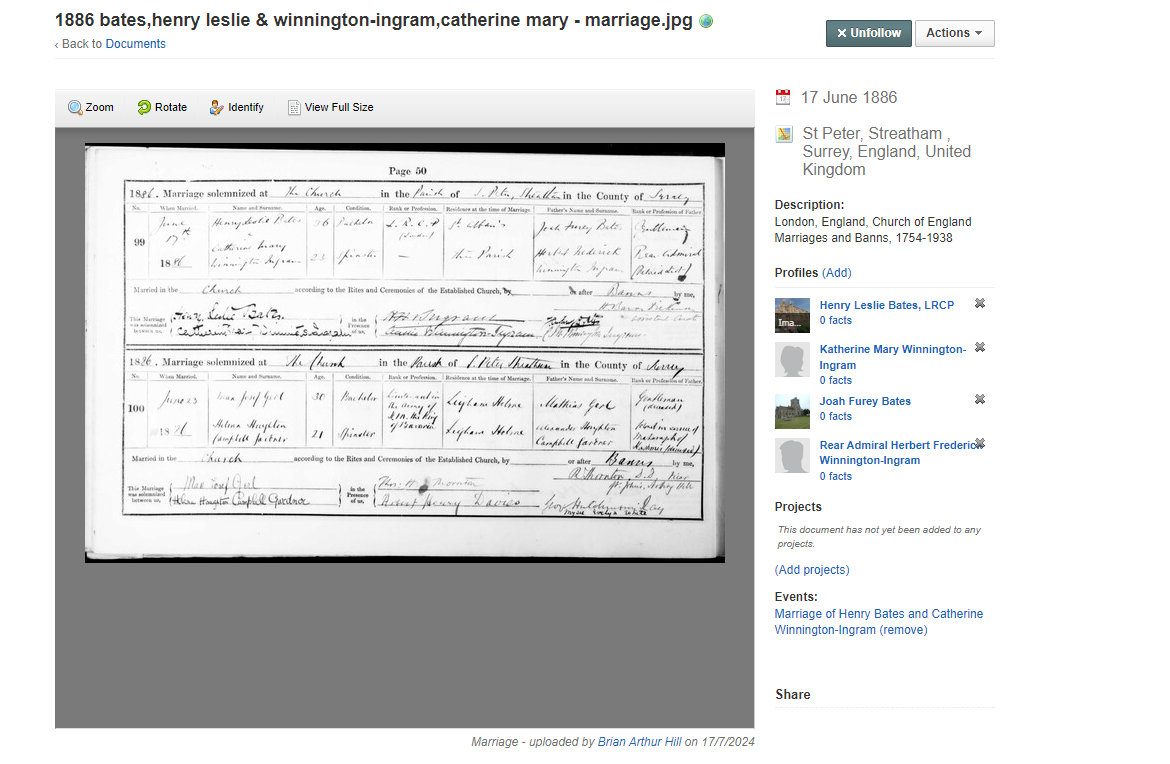Image resolution: width=1170 pixels, height=764 pixels.
Task: Click the Rotate image icon
Action: tap(144, 108)
